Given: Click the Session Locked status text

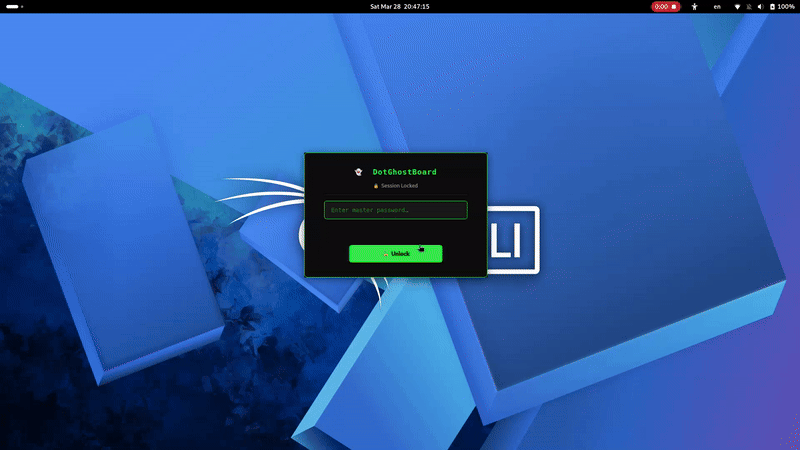Looking at the screenshot, I should click(x=399, y=186).
